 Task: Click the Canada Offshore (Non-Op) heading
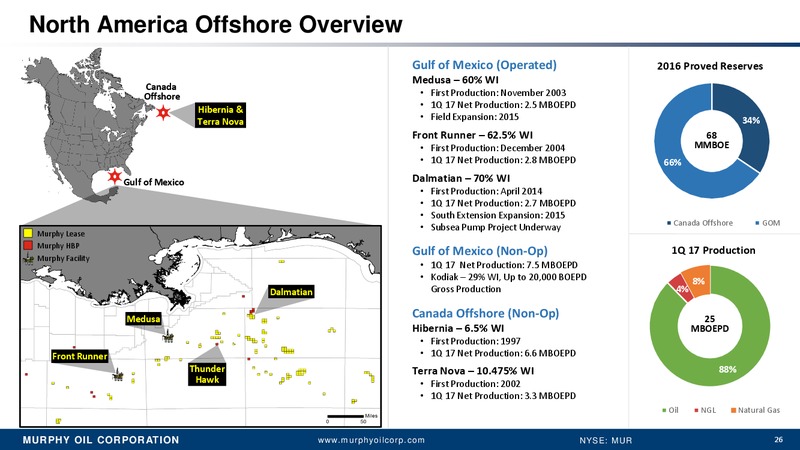485,313
